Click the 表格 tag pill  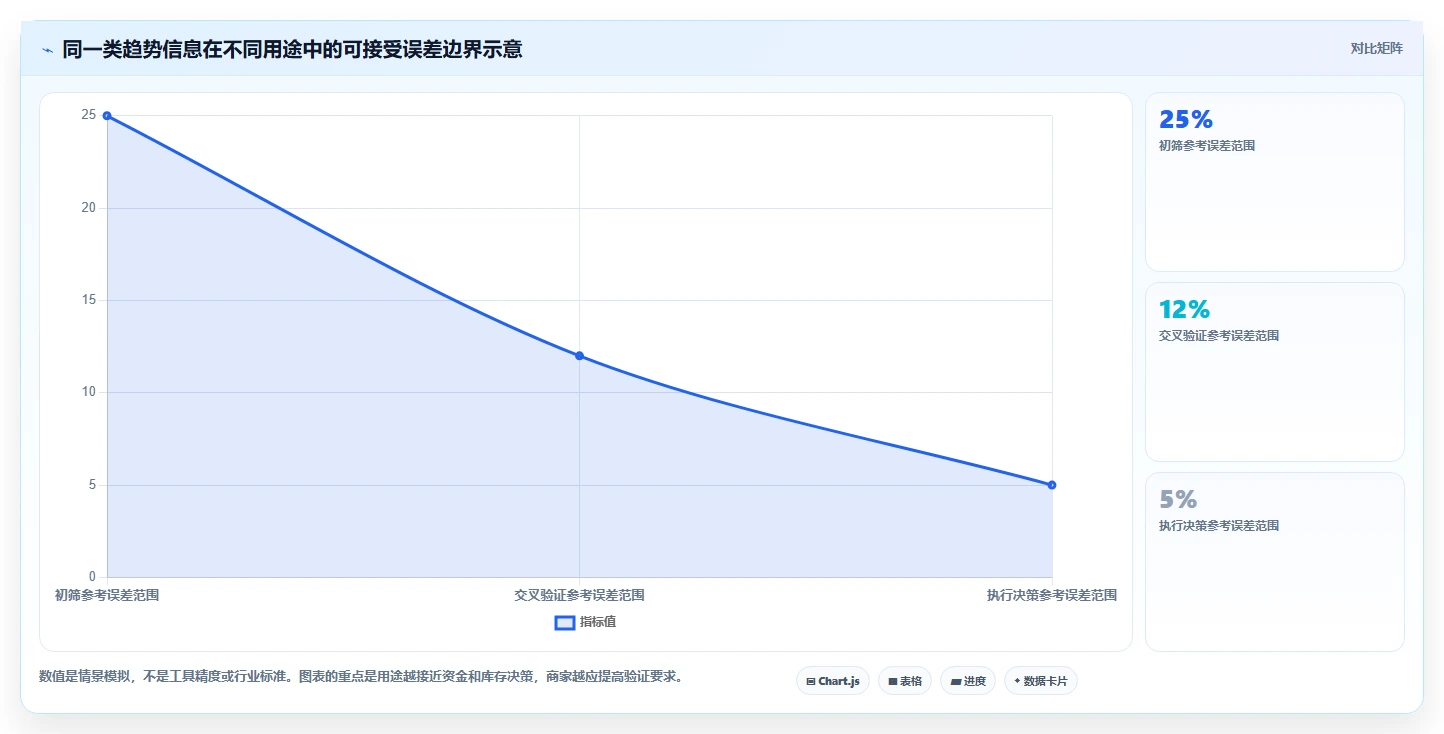pyautogui.click(x=904, y=681)
